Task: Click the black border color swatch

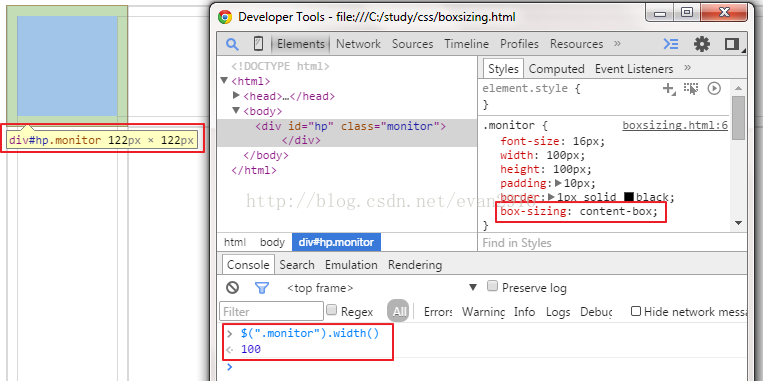Action: point(629,197)
